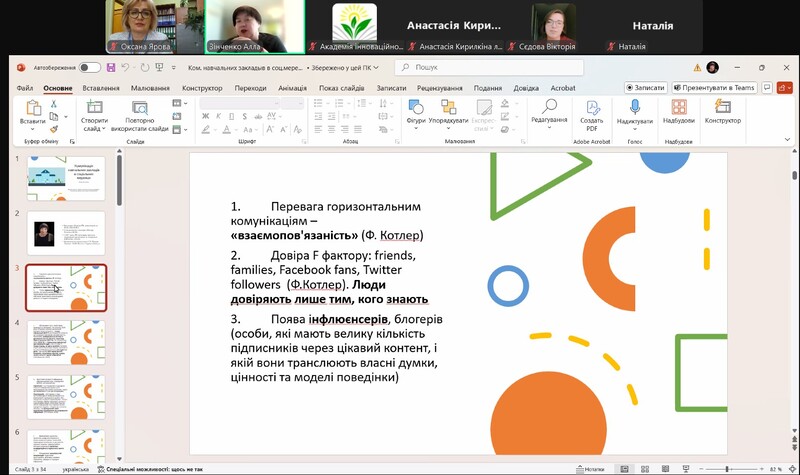This screenshot has height=475, width=800.
Task: Click the user account avatar
Action: pos(713,67)
